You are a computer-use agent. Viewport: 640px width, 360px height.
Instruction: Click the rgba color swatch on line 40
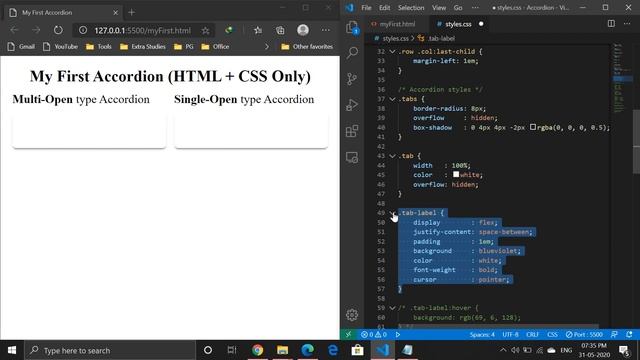(533, 127)
